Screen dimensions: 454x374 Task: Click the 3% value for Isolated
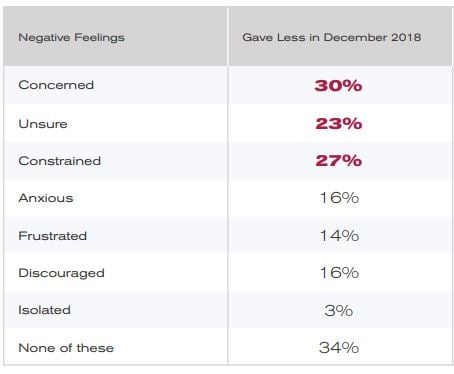(339, 311)
